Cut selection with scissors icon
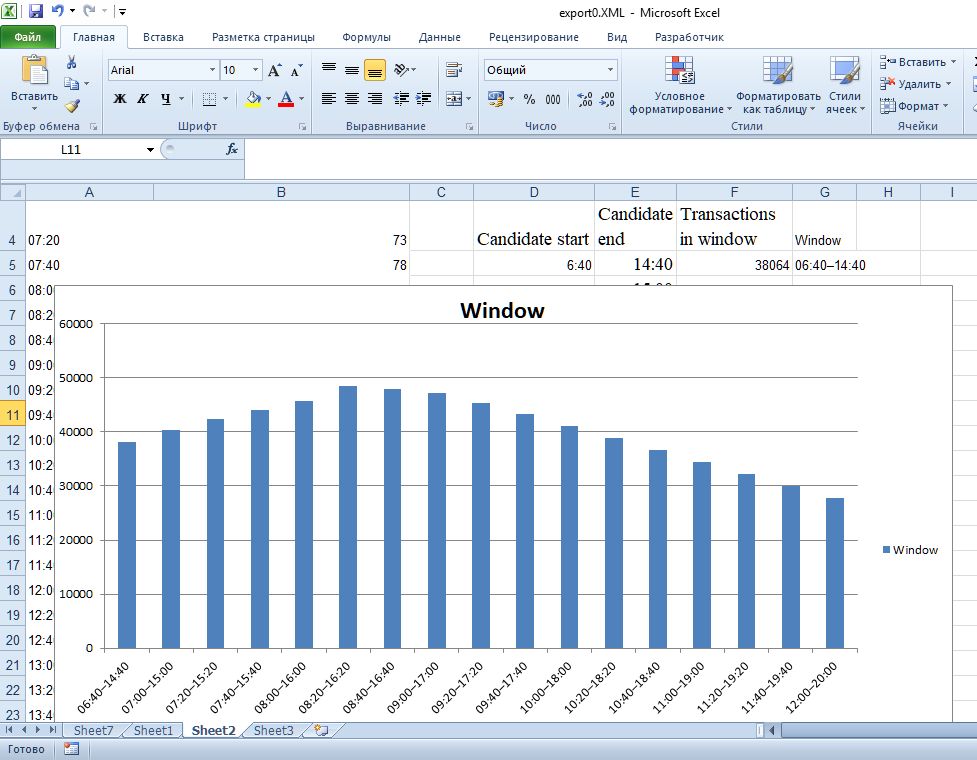 pyautogui.click(x=72, y=62)
